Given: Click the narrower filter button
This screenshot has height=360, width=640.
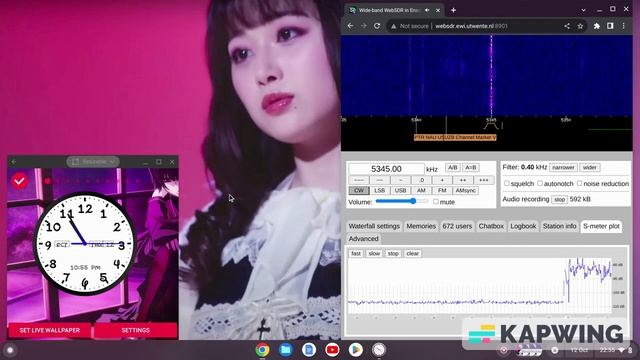Looking at the screenshot, I should click(563, 168).
